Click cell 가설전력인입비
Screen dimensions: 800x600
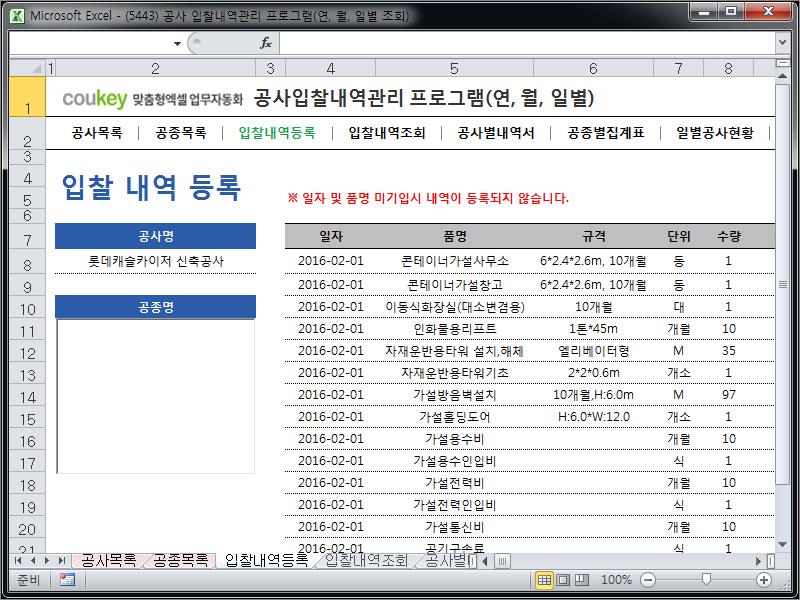(x=455, y=505)
